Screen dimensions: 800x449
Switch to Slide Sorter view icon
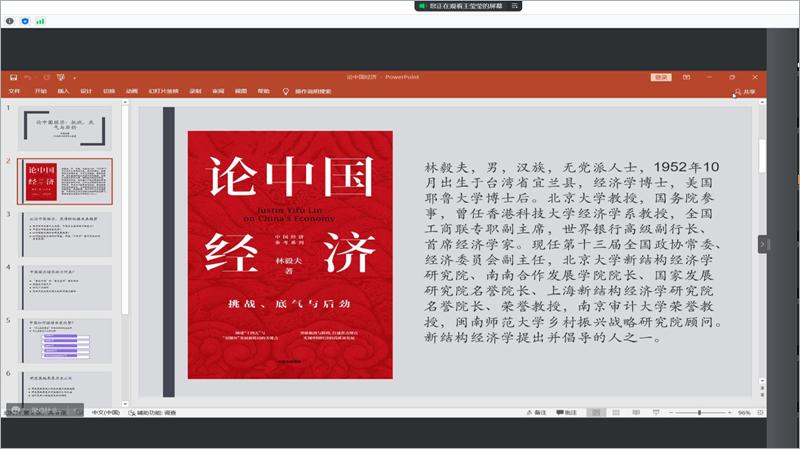pos(617,412)
